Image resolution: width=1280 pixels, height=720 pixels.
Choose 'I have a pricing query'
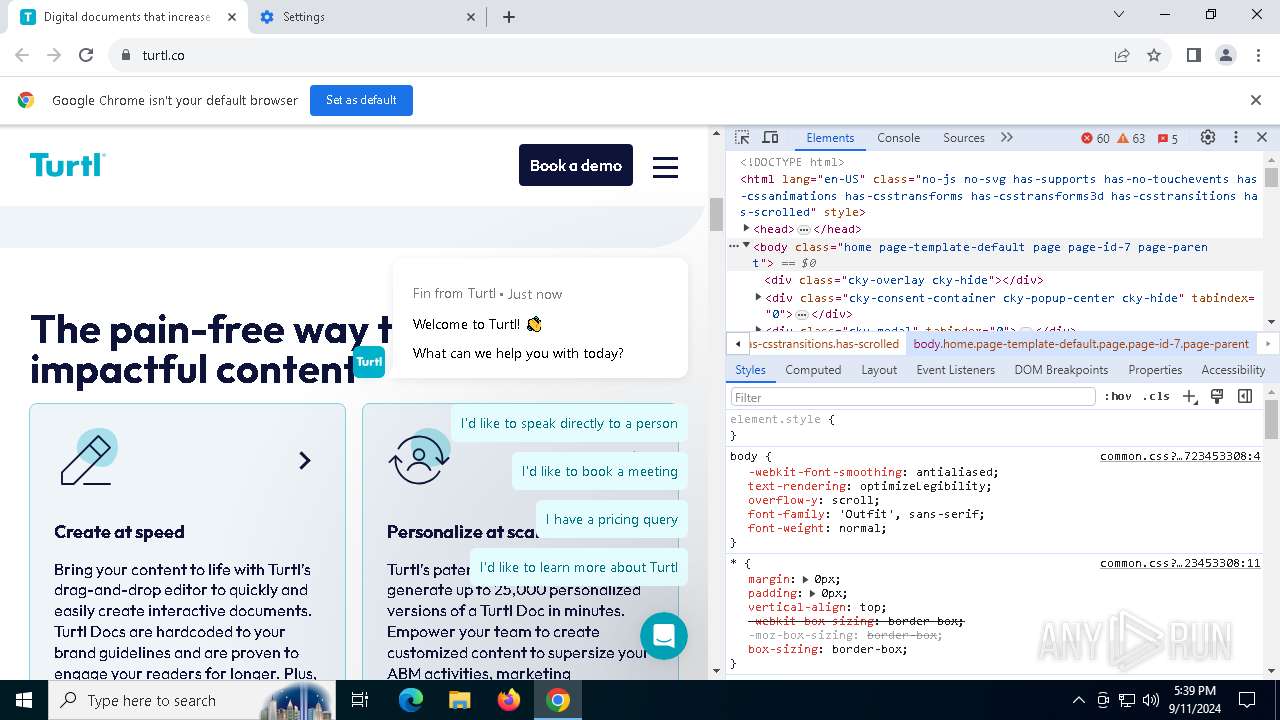612,519
